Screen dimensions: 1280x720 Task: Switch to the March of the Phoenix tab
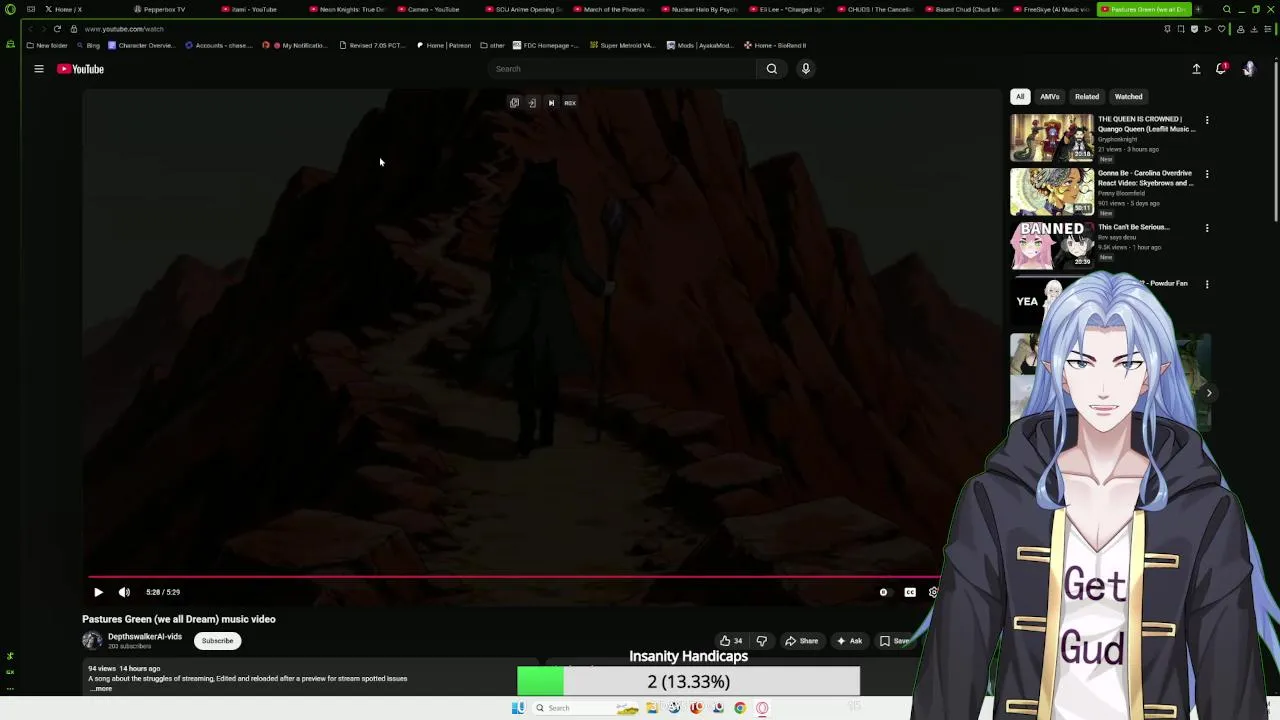click(610, 9)
